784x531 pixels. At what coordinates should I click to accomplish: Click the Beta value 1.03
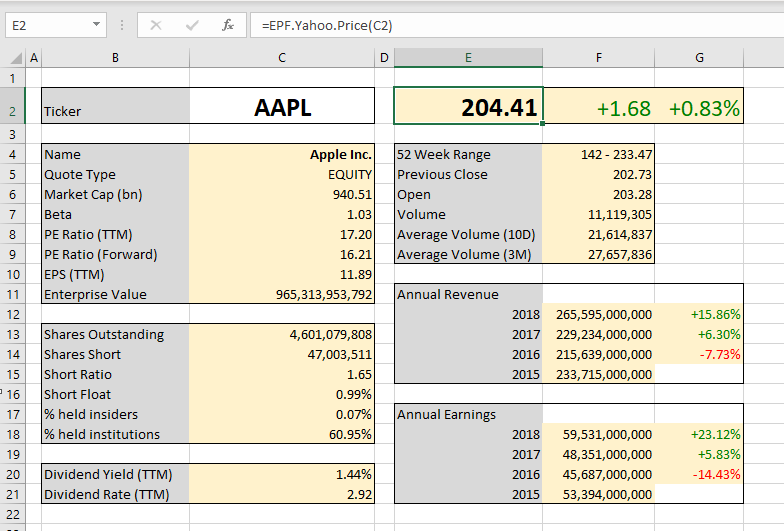282,214
